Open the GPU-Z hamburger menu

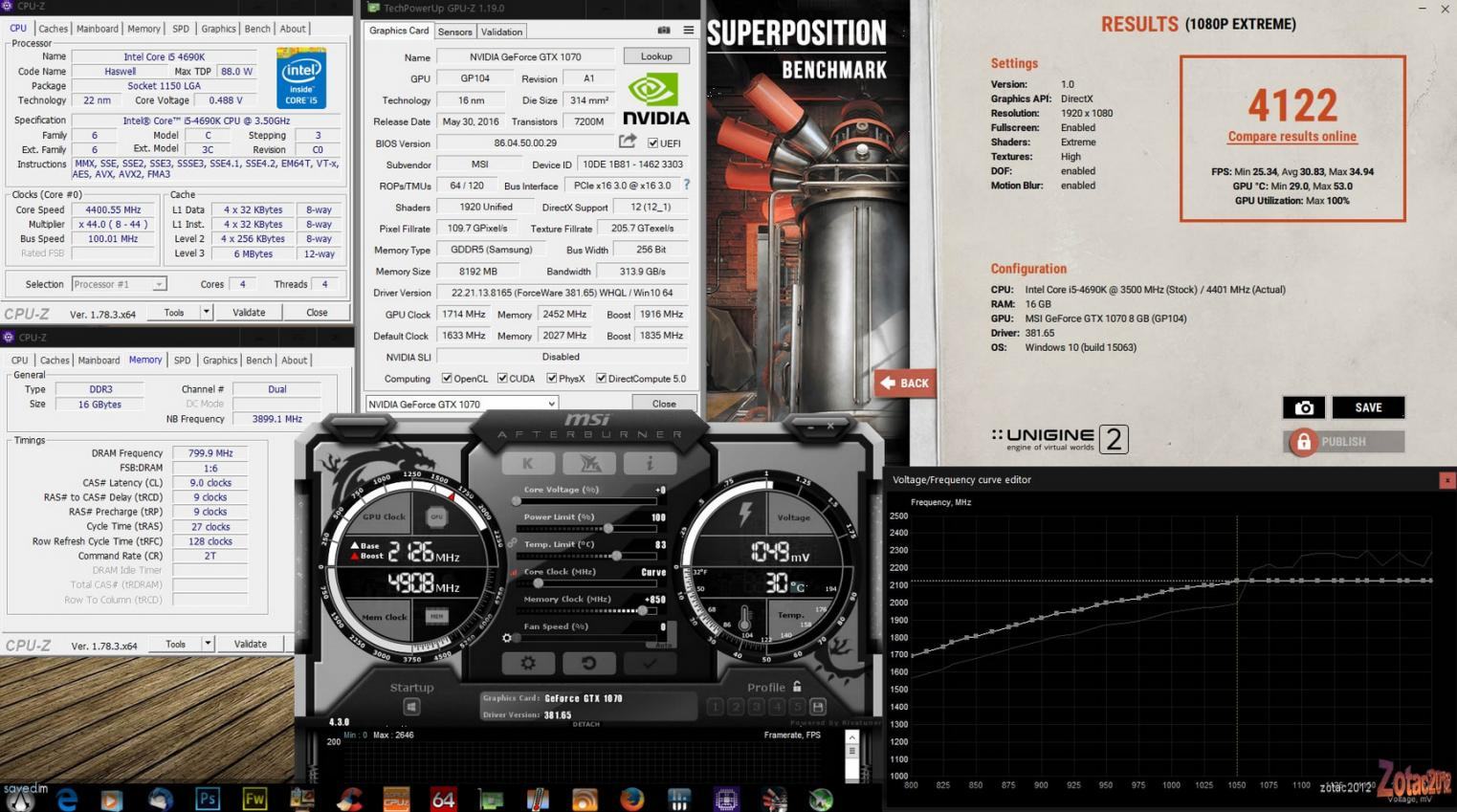688,31
